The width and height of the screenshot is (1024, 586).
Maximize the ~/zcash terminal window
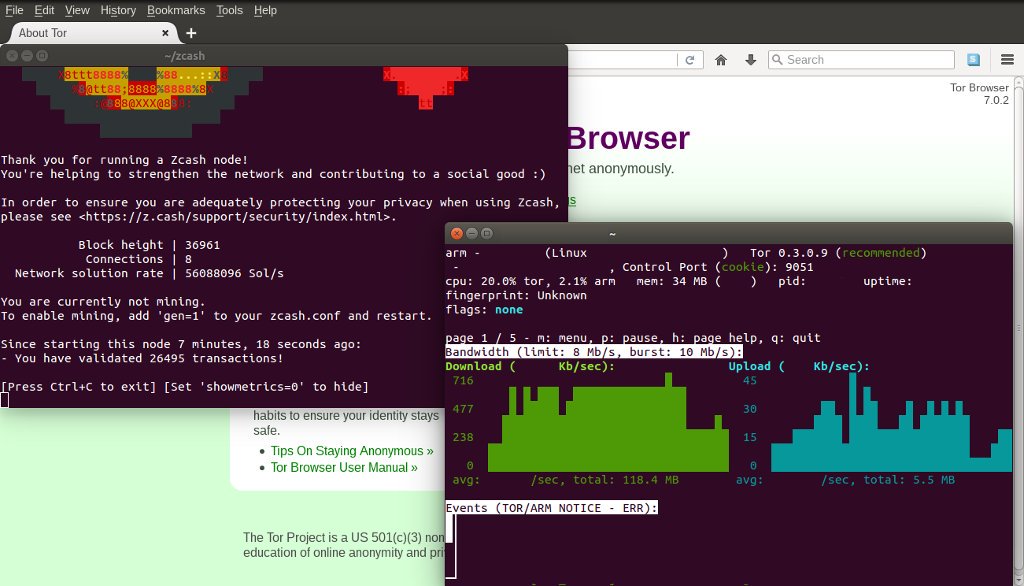click(42, 56)
